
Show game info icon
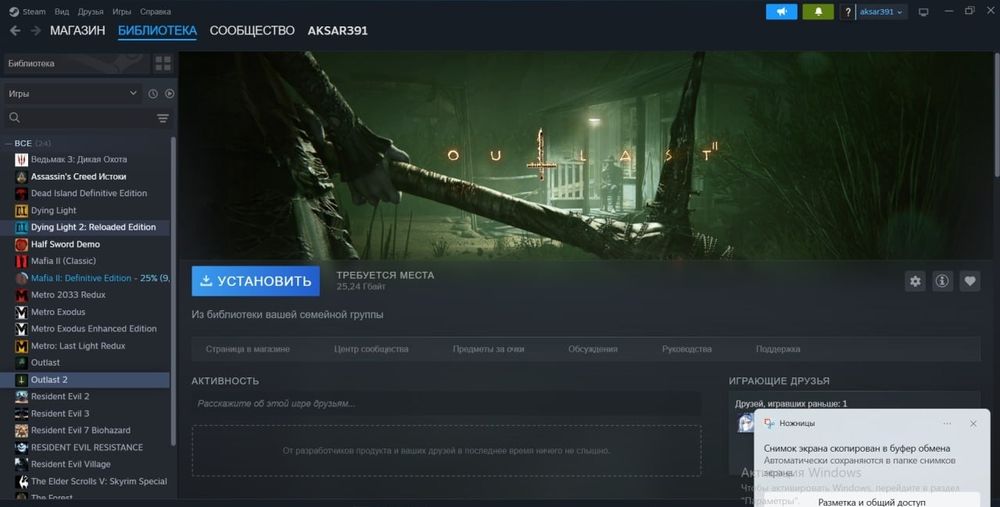pyautogui.click(x=942, y=281)
